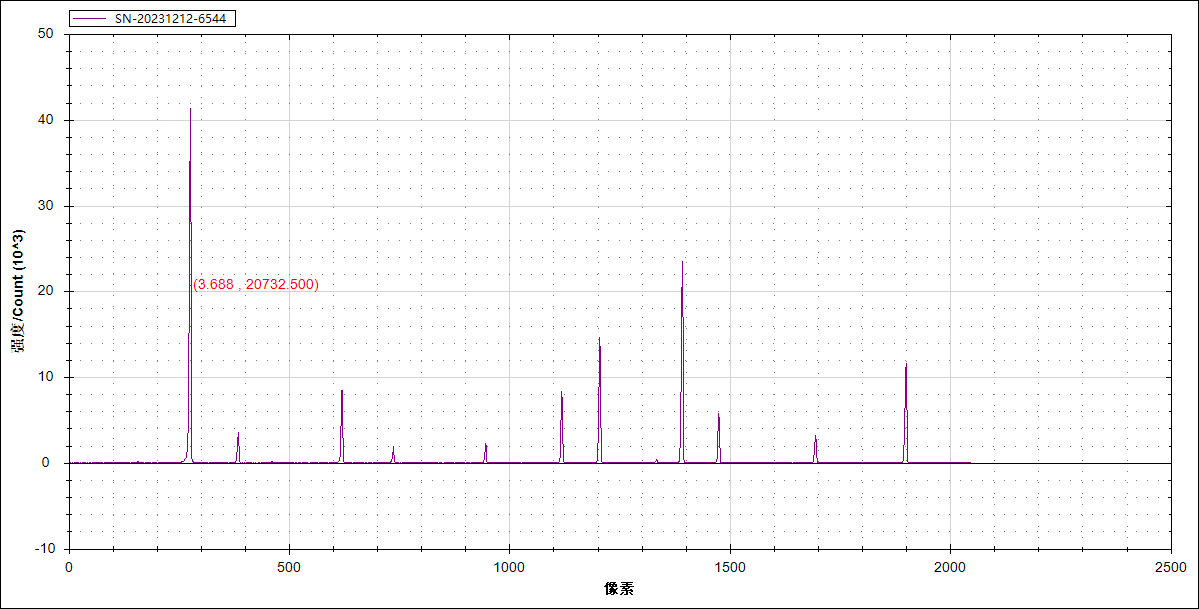Viewport: 1199px width, 609px height.
Task: Click the y-axis tick label -10
Action: (x=44, y=549)
